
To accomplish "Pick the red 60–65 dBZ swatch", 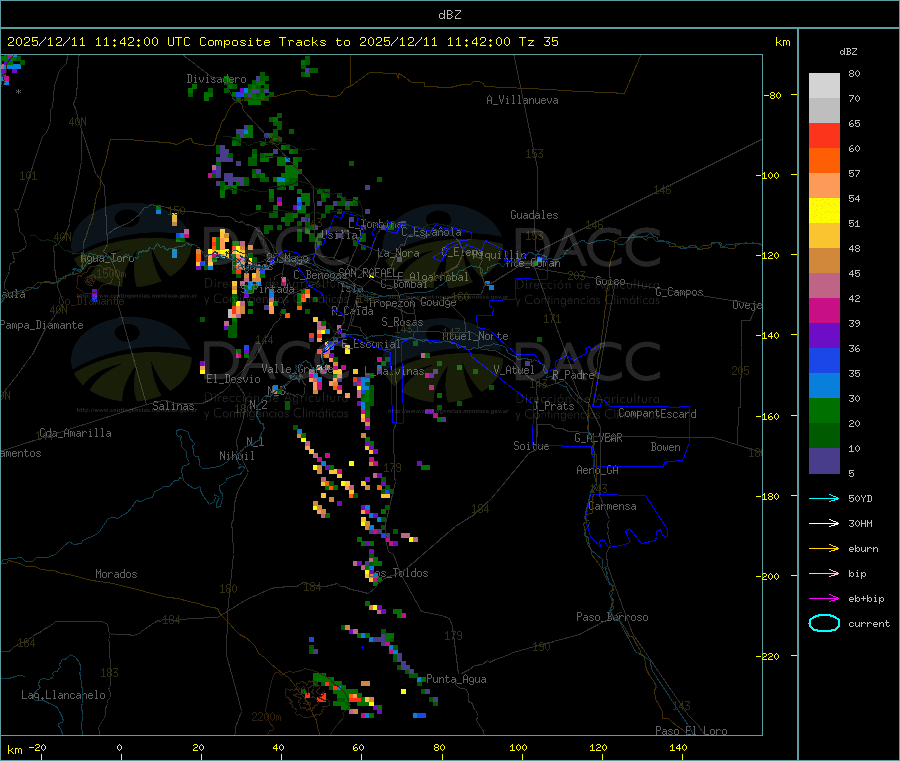I will tap(824, 136).
